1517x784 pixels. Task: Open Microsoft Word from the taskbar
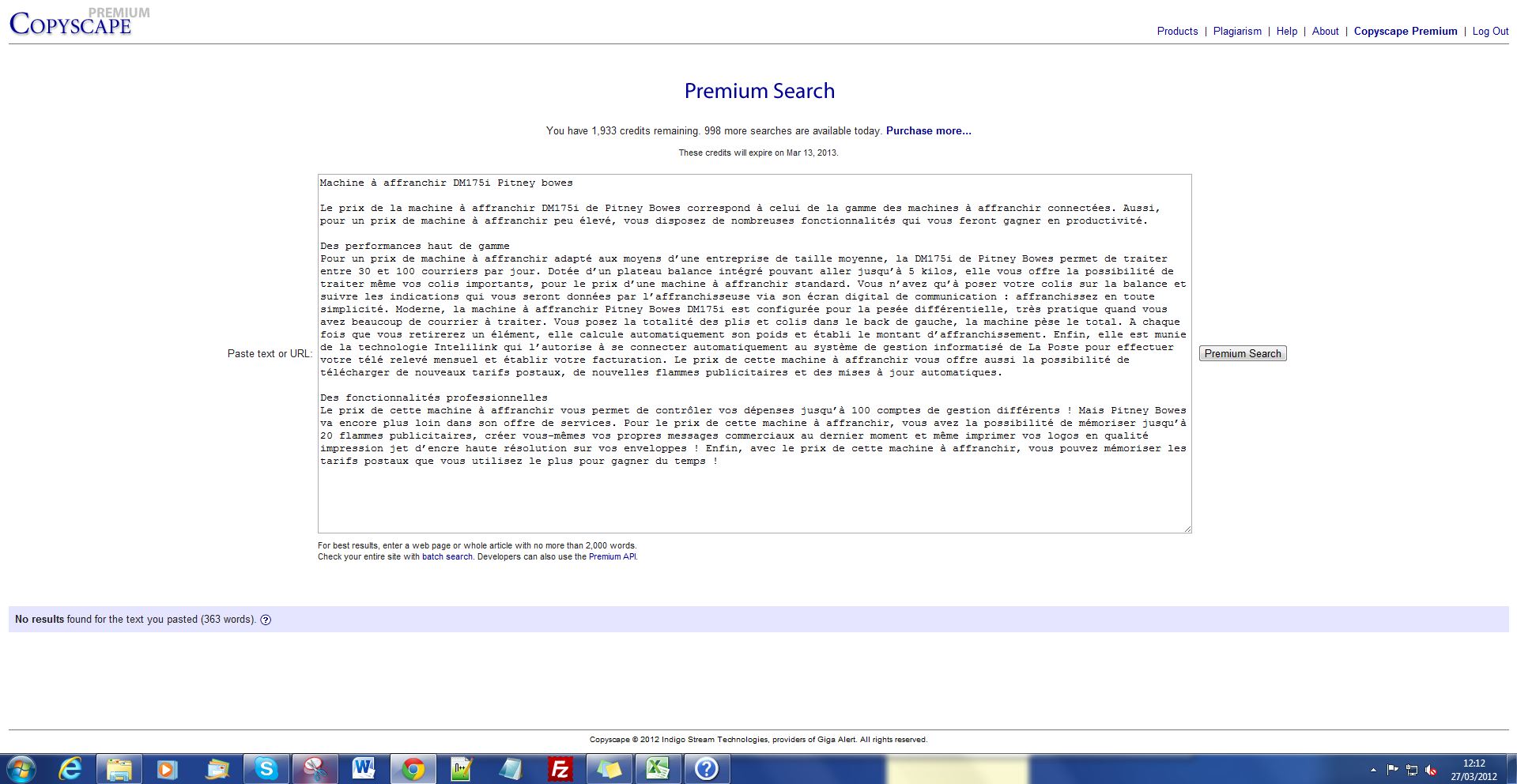[364, 769]
